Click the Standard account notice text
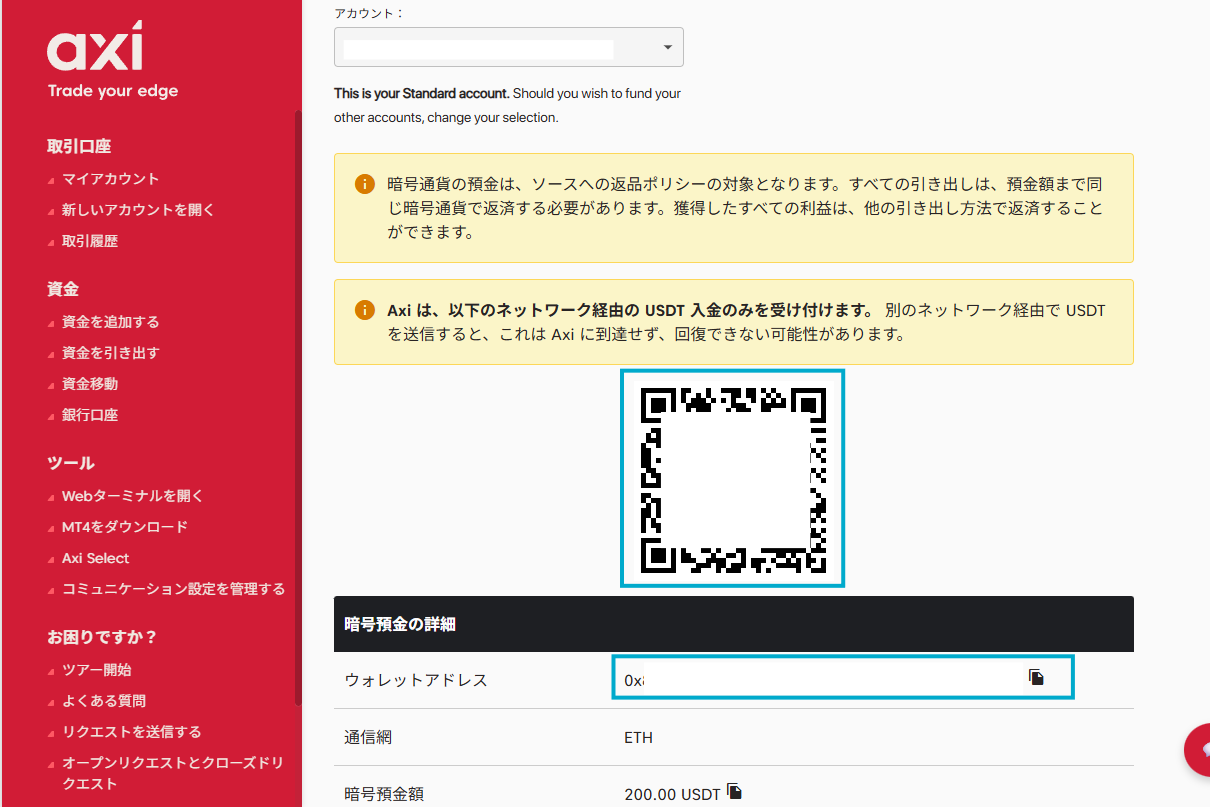The height and width of the screenshot is (807, 1210). coord(507,105)
